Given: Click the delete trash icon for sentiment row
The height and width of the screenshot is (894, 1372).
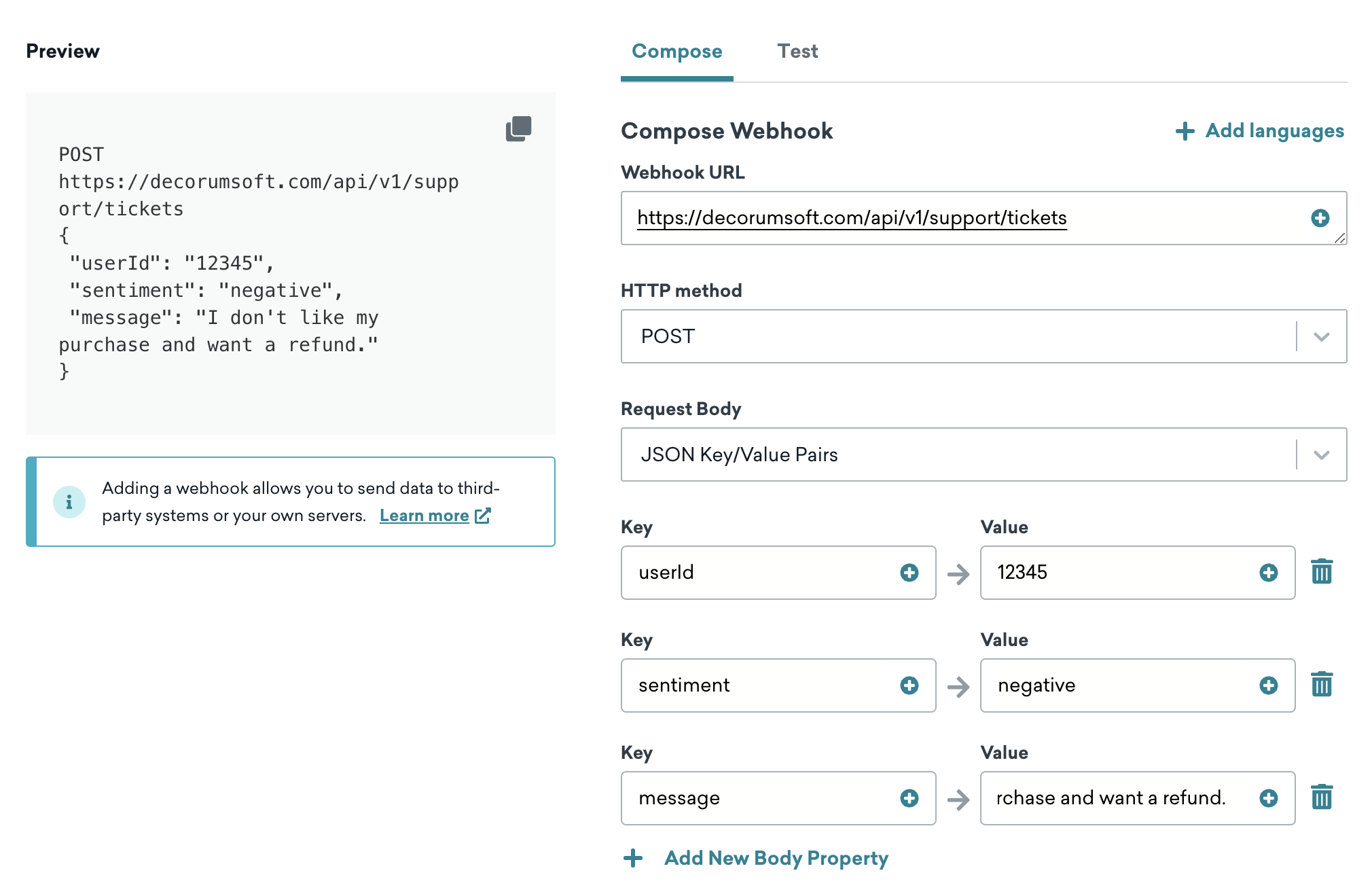Looking at the screenshot, I should [x=1322, y=684].
